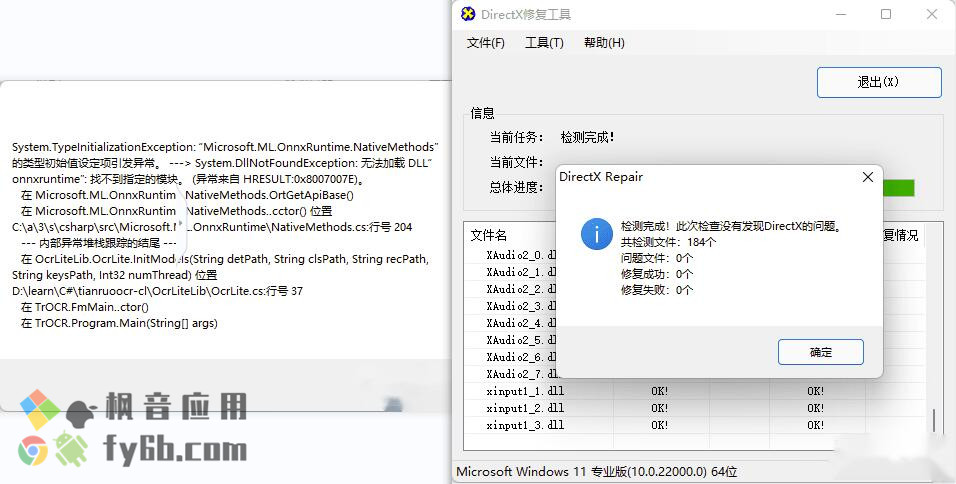Select the XAudio2_0.dll row
Screen dimensions: 956x484
521,255
